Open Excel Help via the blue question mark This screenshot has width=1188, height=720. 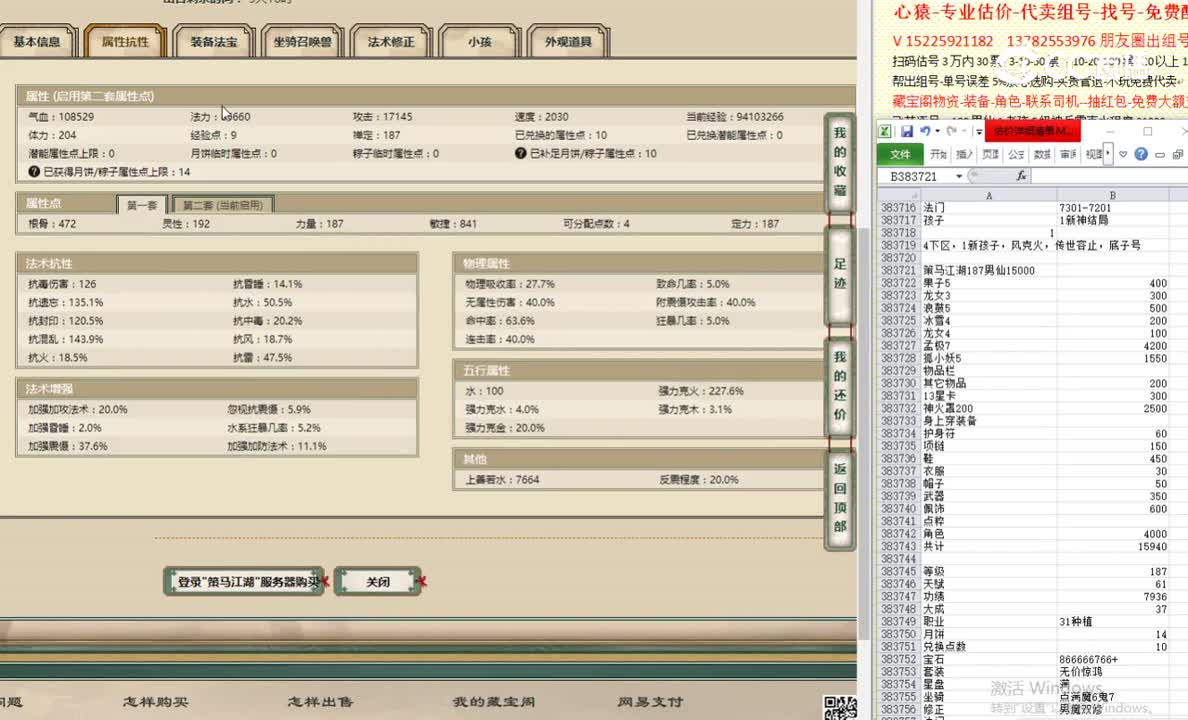click(x=1141, y=154)
